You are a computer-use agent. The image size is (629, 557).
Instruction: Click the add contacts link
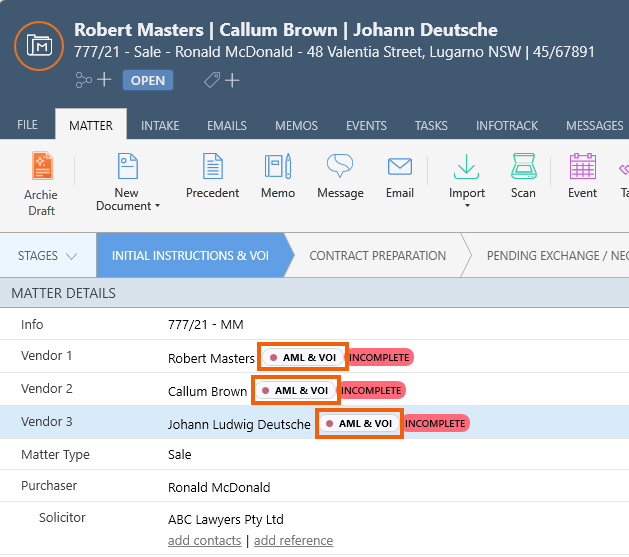[x=204, y=540]
